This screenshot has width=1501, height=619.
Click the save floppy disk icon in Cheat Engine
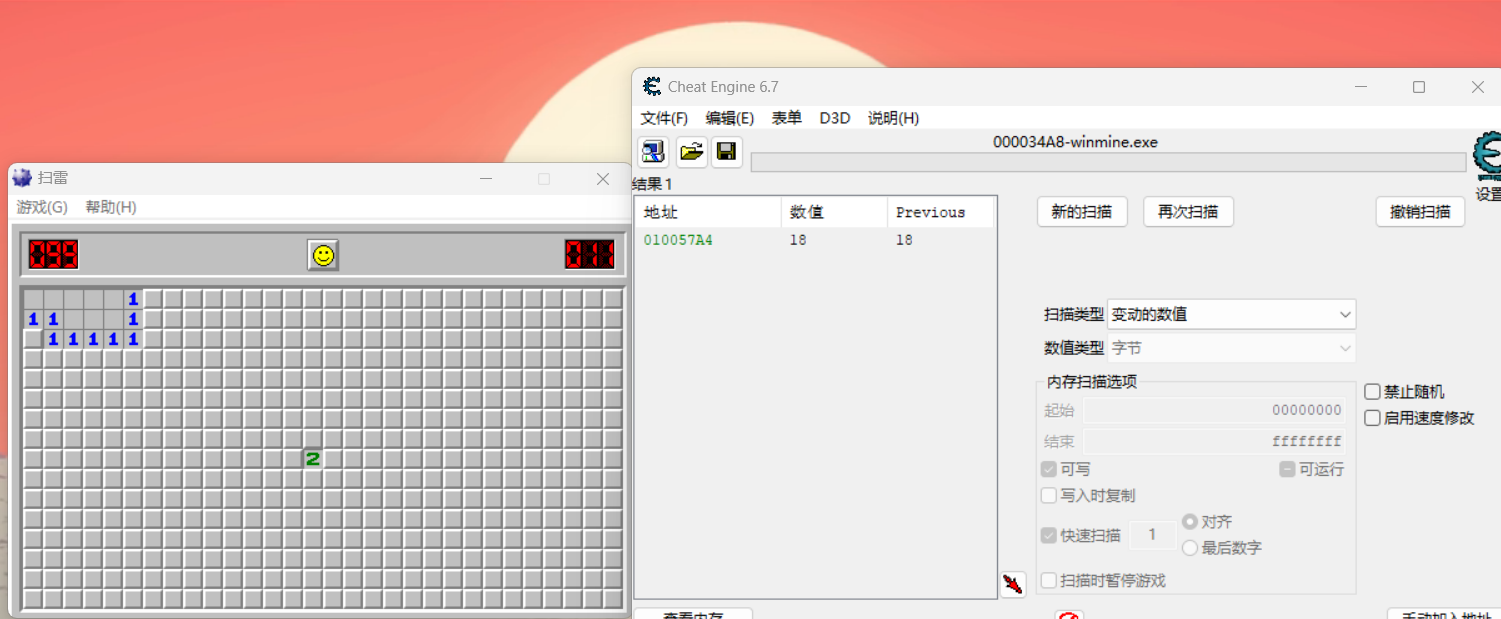click(x=727, y=152)
